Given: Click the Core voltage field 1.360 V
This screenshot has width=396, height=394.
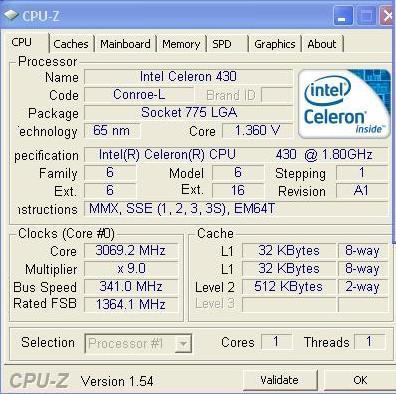Looking at the screenshot, I should (x=257, y=131).
